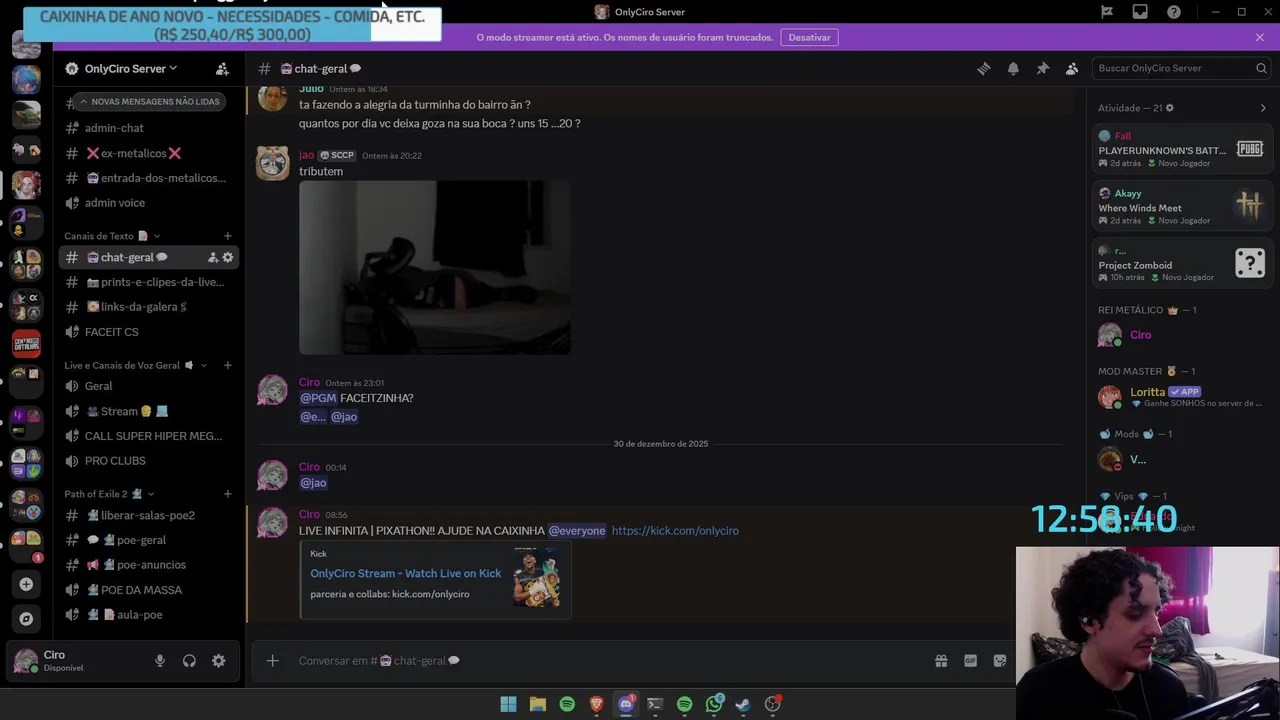1280x720 pixels.
Task: Open Brave browser in taskbar
Action: pyautogui.click(x=596, y=704)
